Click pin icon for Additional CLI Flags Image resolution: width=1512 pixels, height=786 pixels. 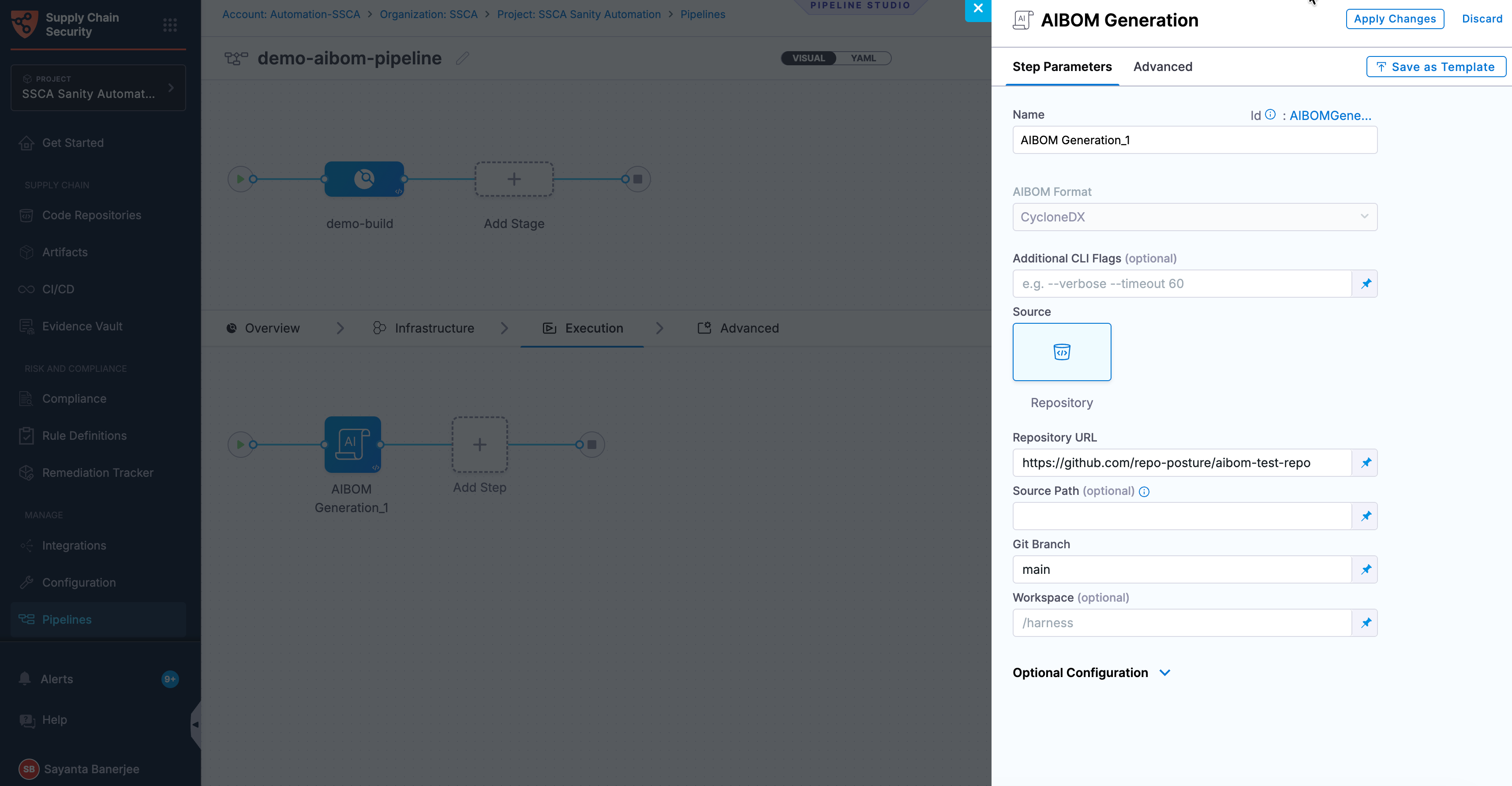click(x=1366, y=284)
